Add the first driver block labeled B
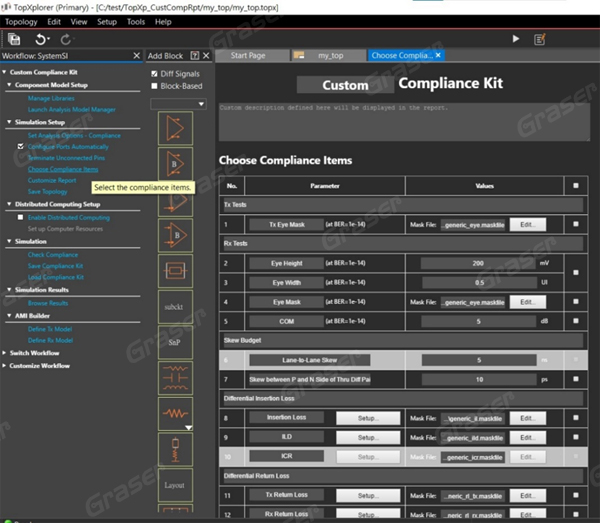Viewport: 600px width, 523px height. (175, 164)
